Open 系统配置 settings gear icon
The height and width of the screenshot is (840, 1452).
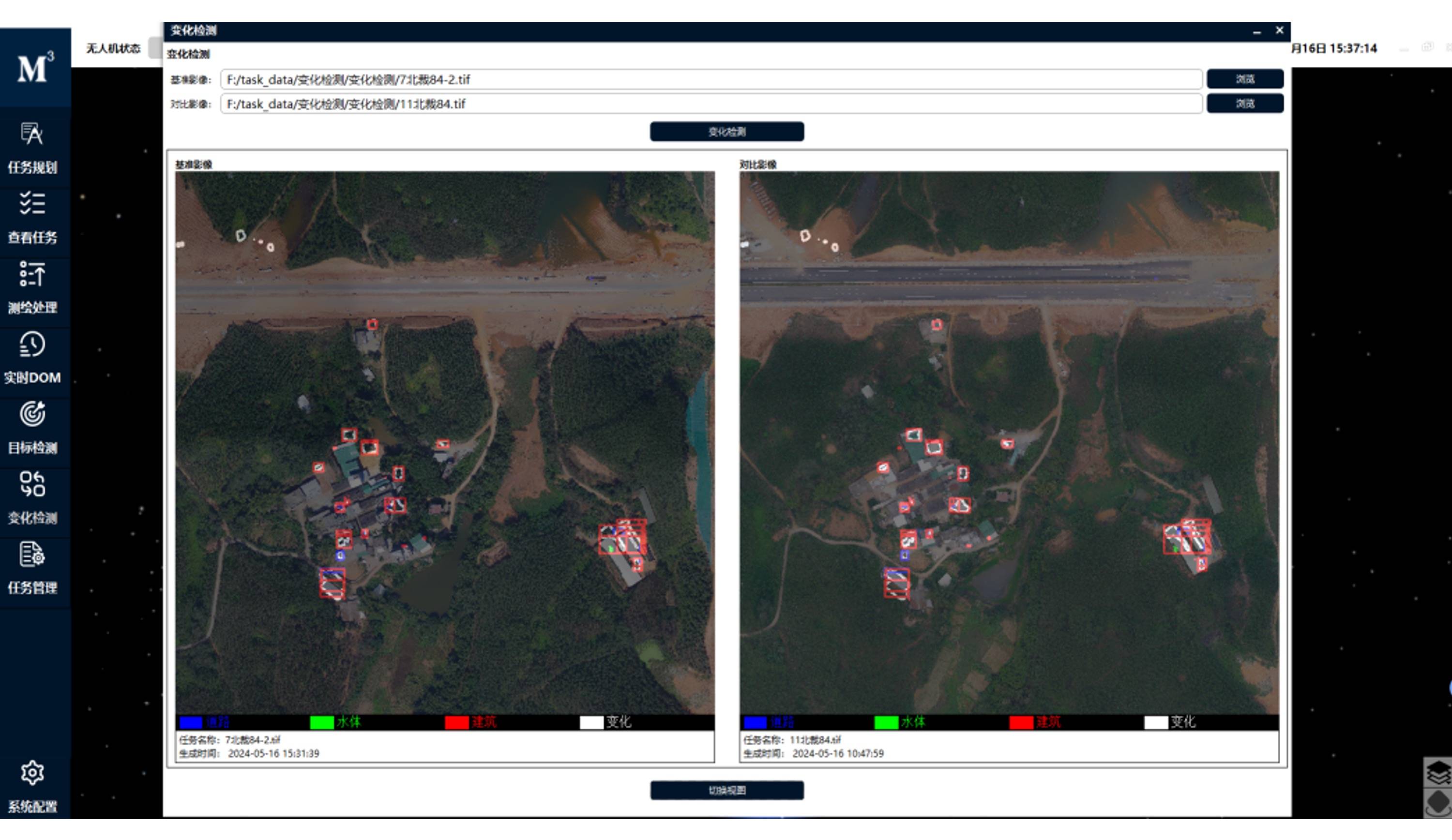tap(32, 773)
